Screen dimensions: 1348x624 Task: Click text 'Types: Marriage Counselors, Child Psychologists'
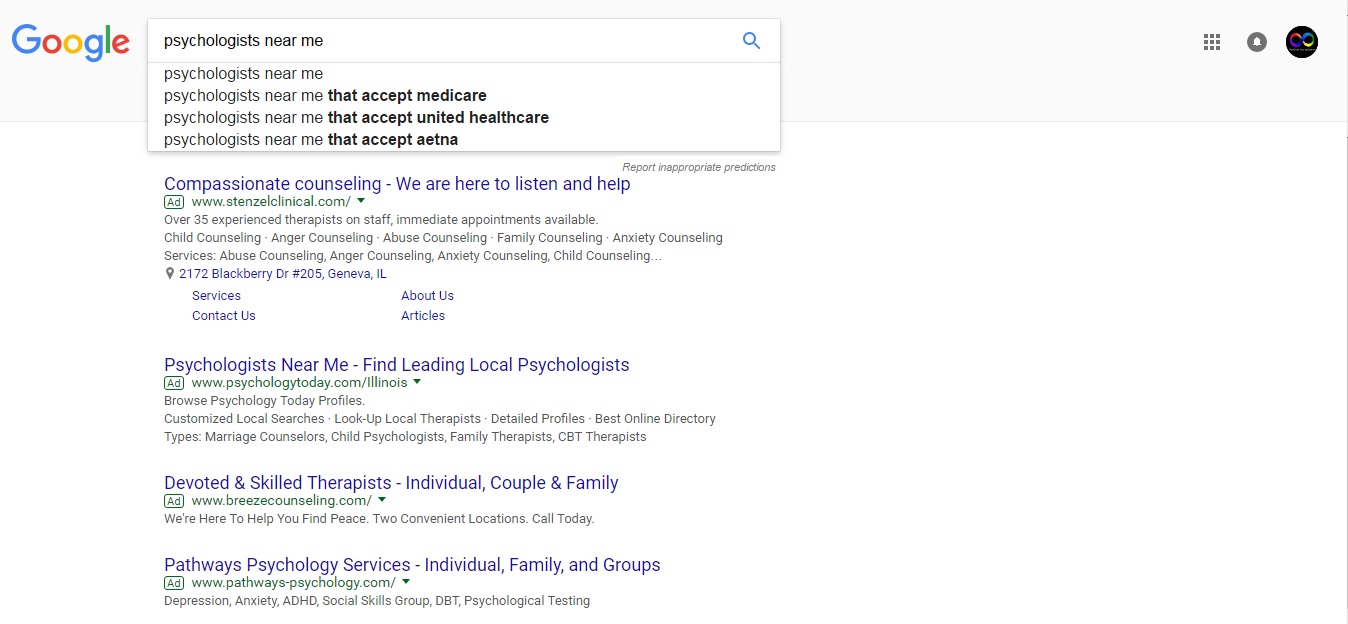pyautogui.click(x=305, y=437)
